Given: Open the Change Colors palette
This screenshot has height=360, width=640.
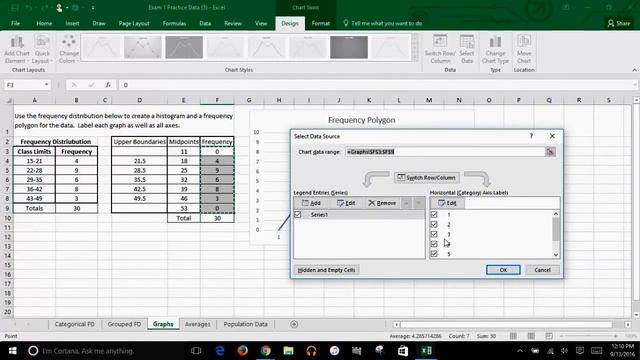Looking at the screenshot, I should pyautogui.click(x=69, y=49).
